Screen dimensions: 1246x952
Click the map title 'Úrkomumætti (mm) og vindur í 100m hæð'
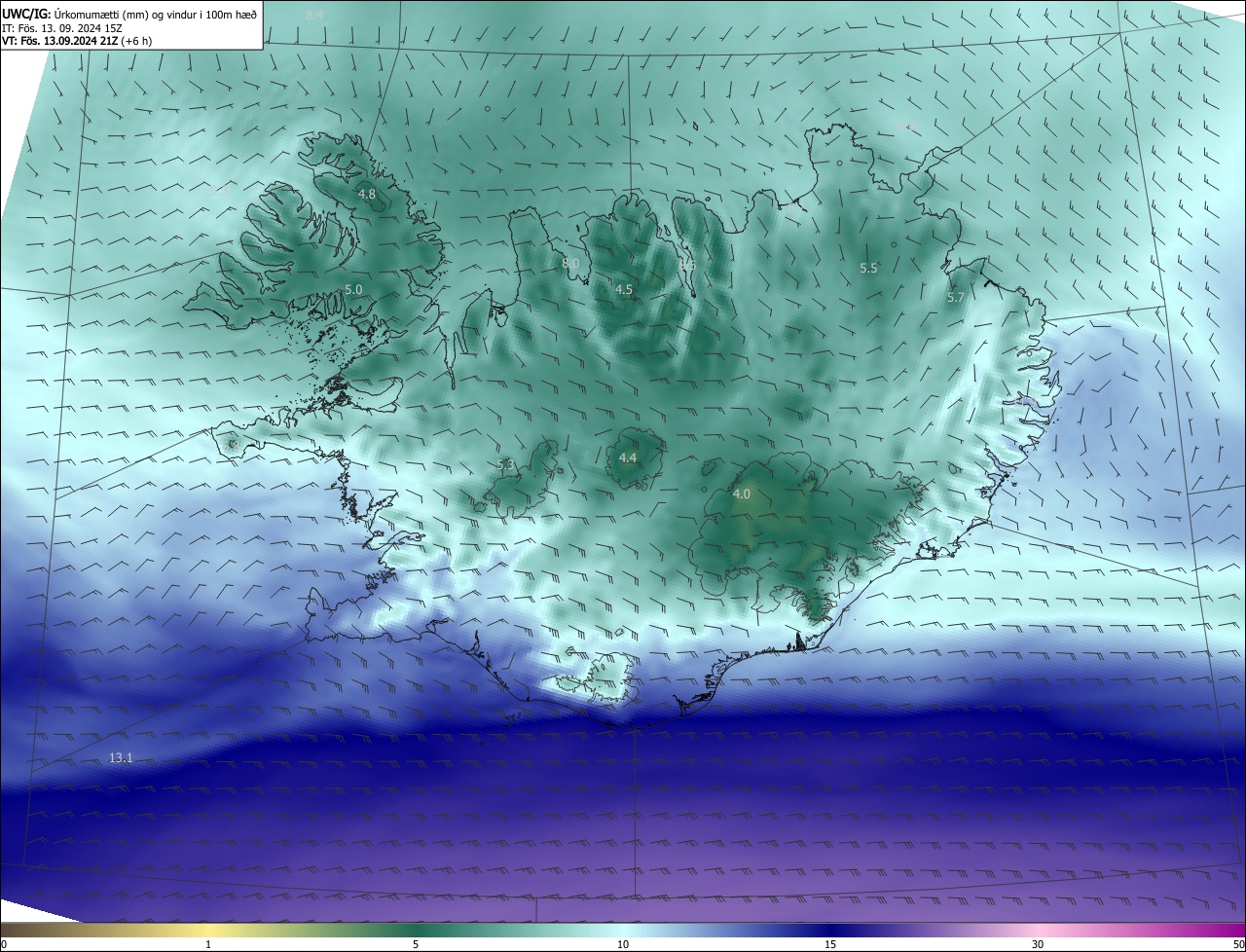[x=156, y=15]
